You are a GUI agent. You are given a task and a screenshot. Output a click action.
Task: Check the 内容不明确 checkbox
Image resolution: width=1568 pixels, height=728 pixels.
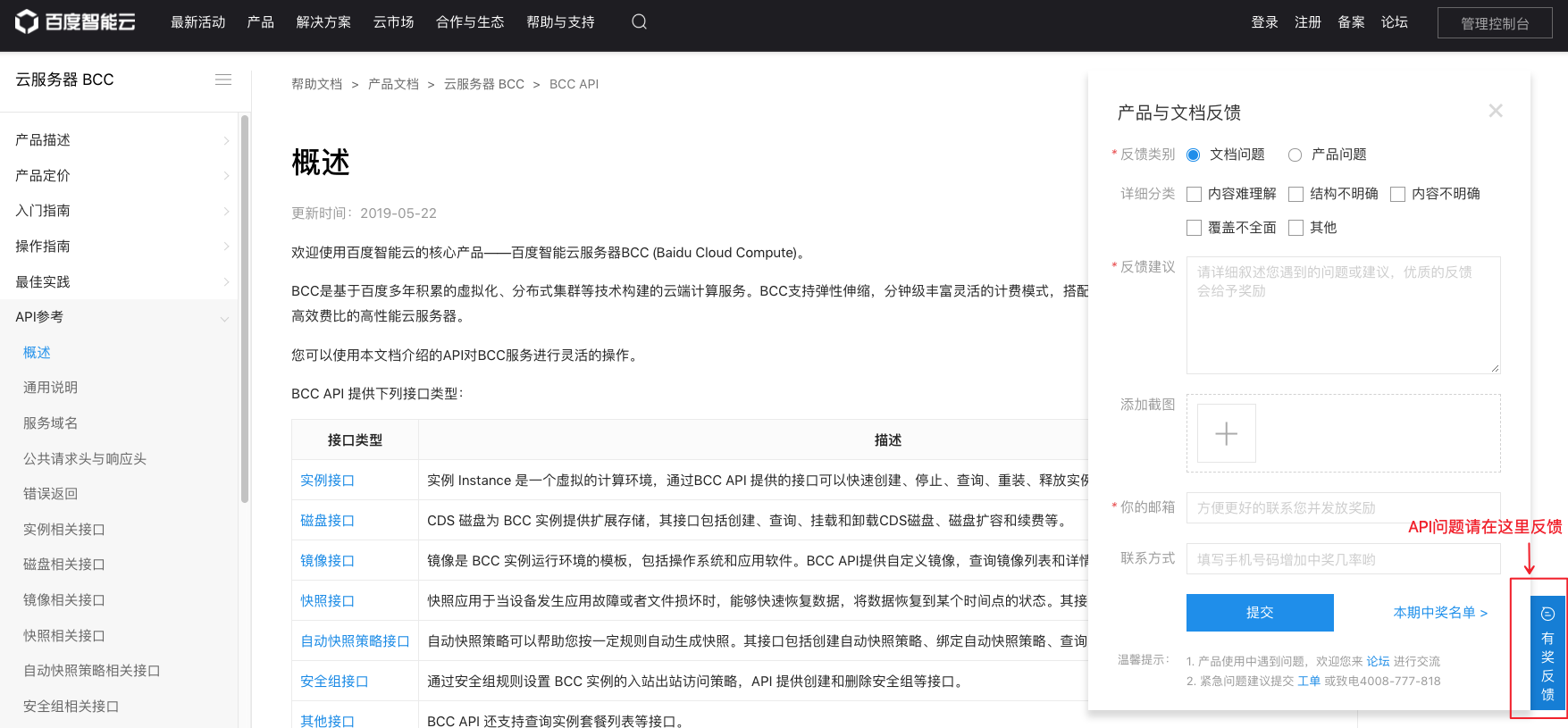tap(1397, 194)
